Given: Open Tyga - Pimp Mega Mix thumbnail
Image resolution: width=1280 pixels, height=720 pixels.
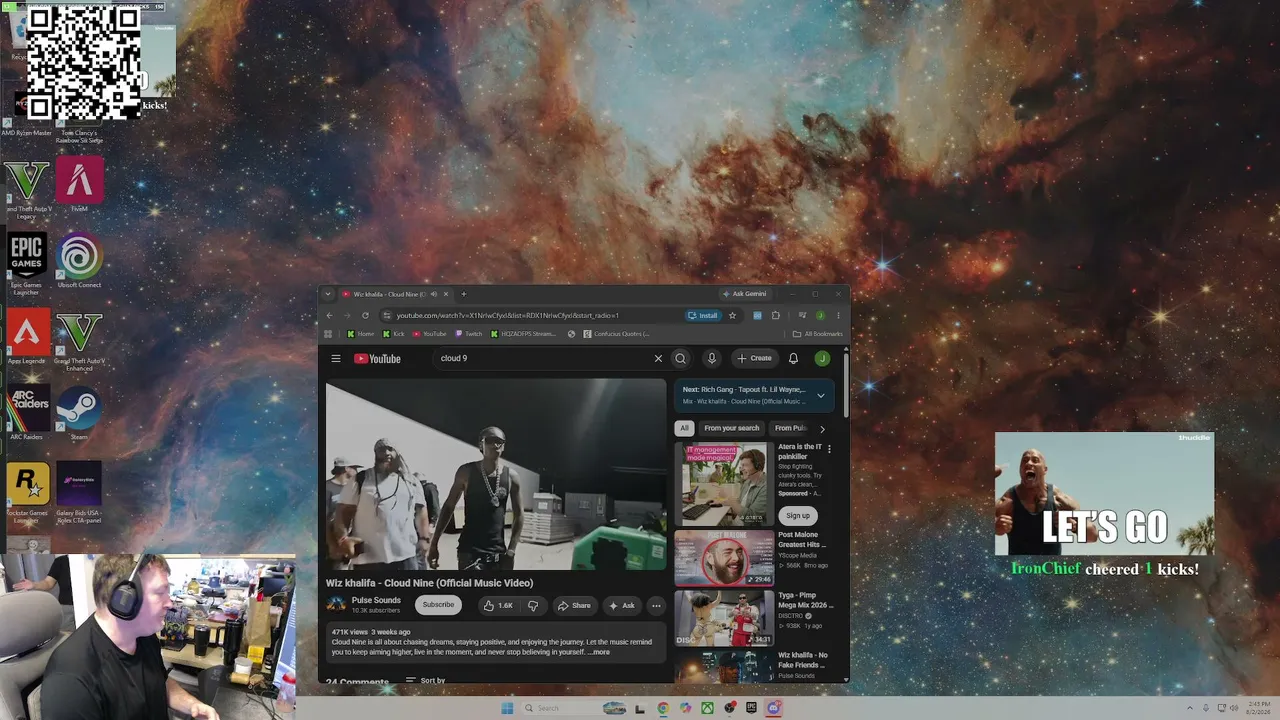Looking at the screenshot, I should click(725, 618).
